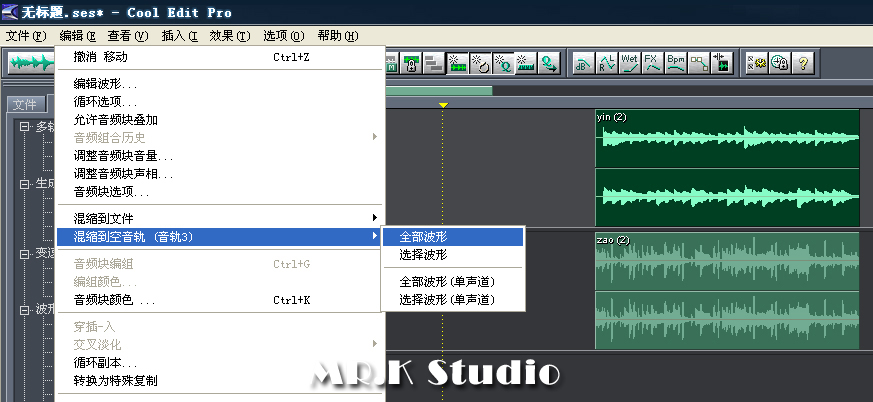Select 选择波形(单声道) in the submenu
The image size is (873, 402).
point(453,300)
